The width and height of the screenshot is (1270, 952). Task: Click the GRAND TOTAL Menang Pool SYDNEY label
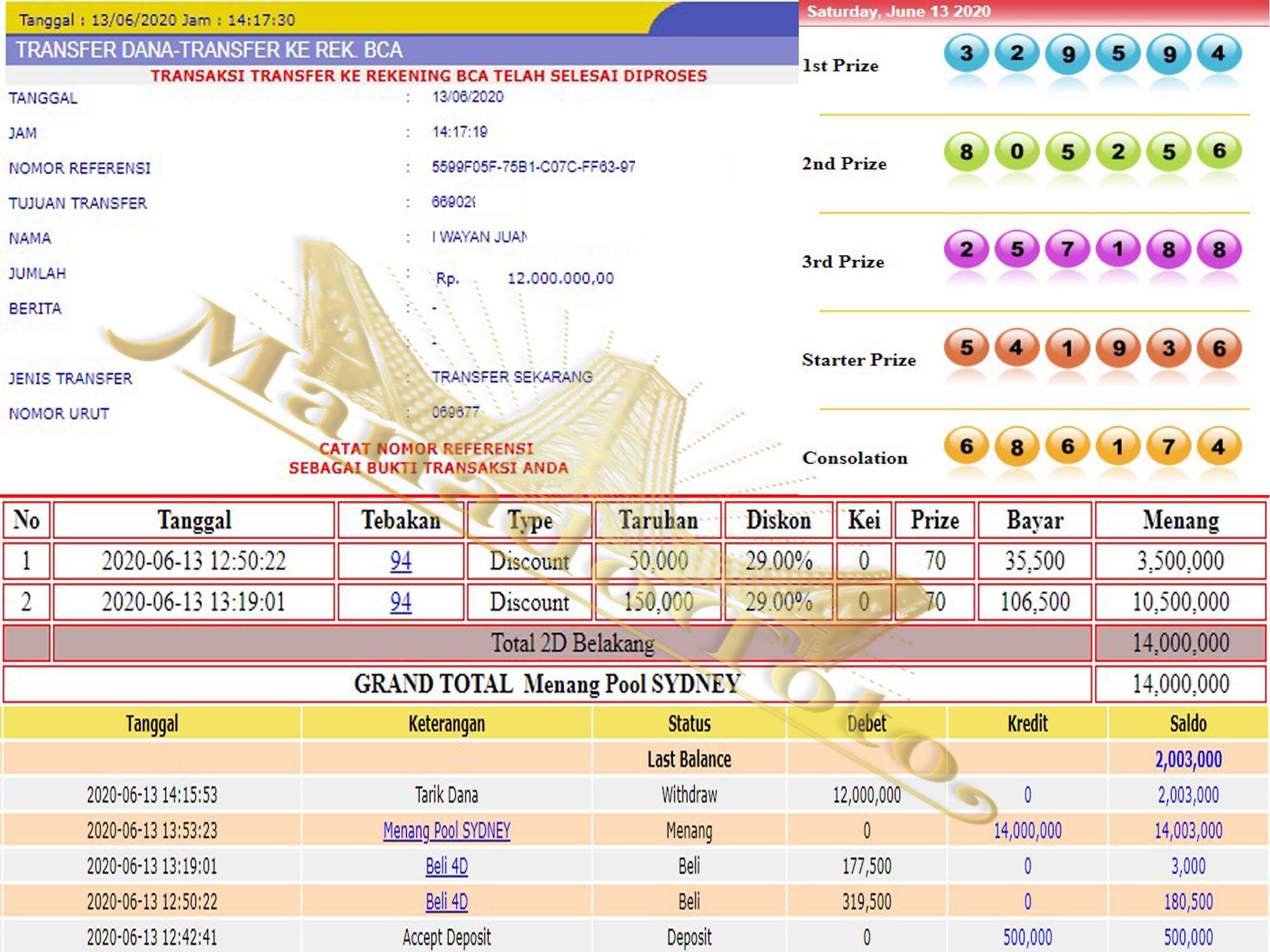(x=547, y=684)
